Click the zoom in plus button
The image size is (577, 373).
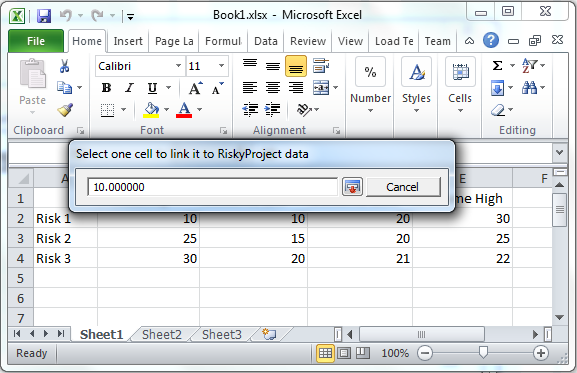[541, 354]
